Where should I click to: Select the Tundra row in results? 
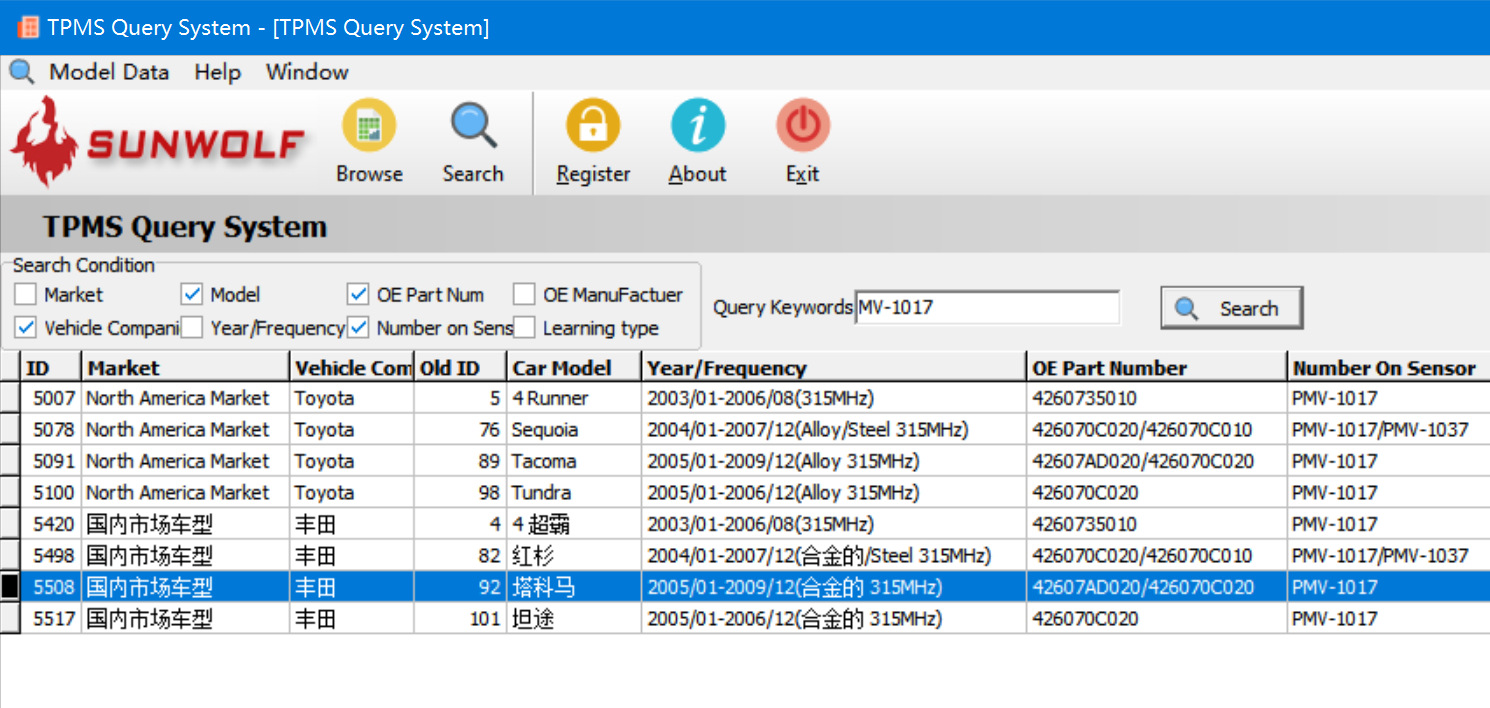(541, 493)
